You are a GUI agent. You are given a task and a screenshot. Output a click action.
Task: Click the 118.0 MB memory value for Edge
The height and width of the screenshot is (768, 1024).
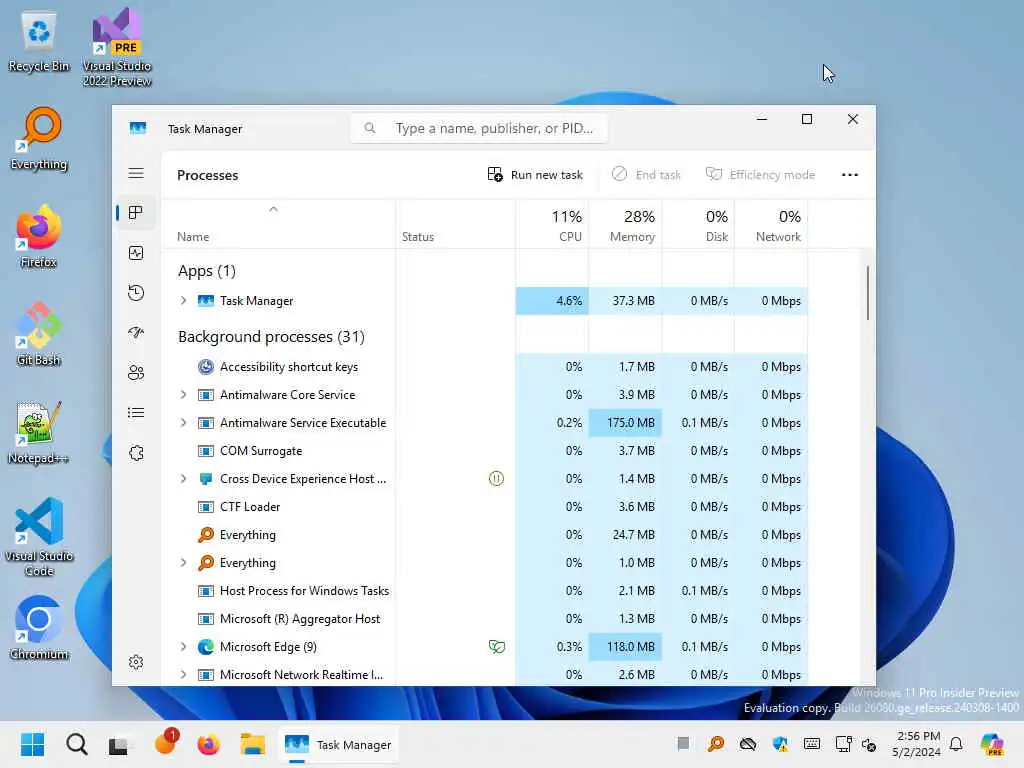tap(626, 647)
